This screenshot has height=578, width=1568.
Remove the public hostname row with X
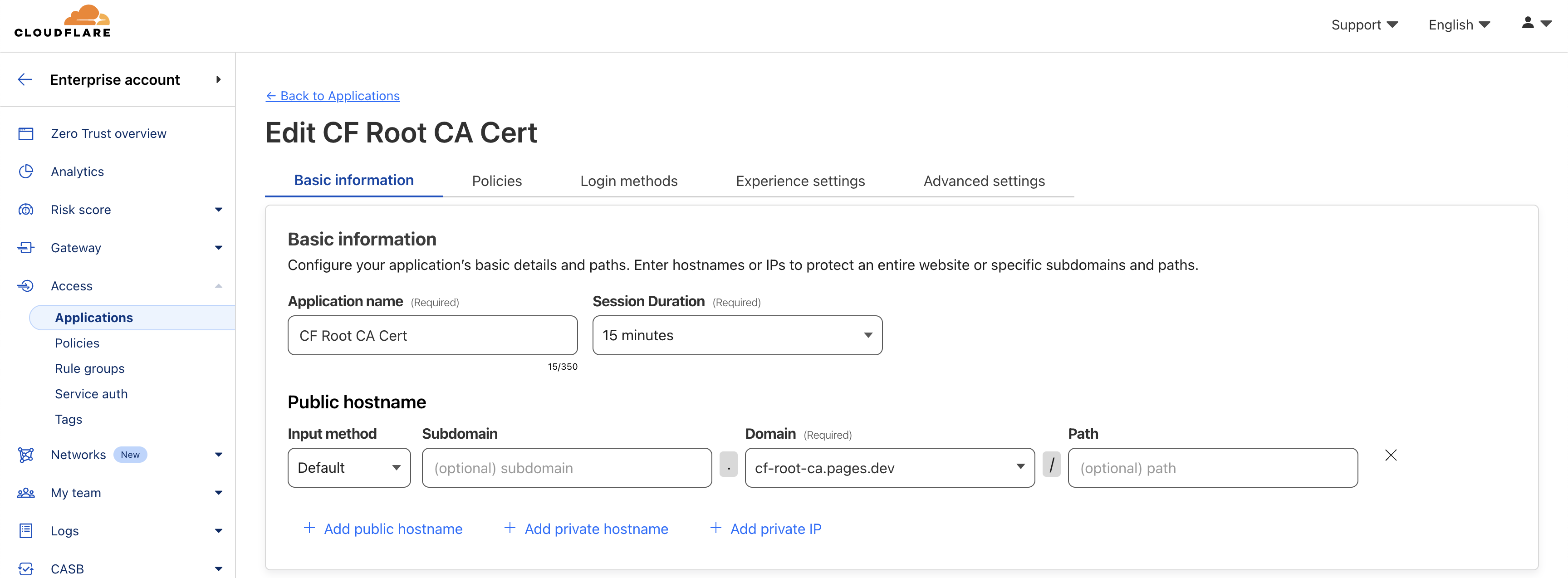point(1390,455)
